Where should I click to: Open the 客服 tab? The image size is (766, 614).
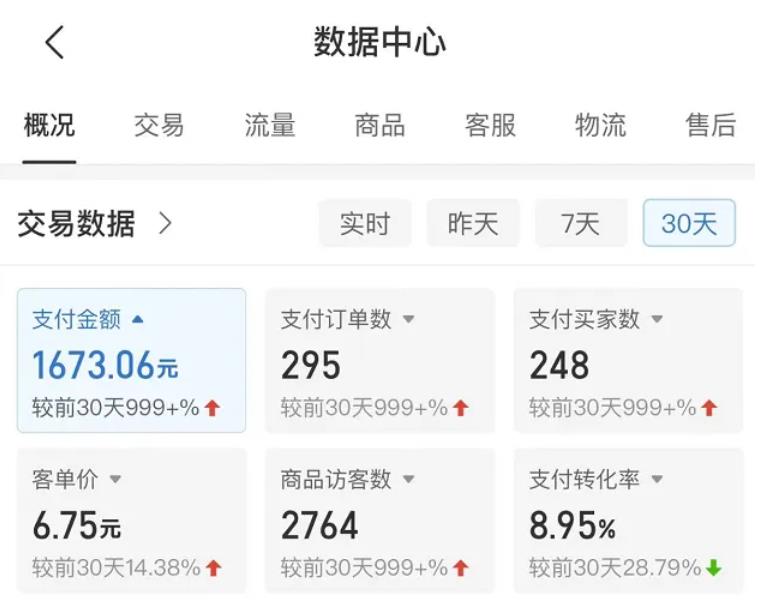point(490,125)
